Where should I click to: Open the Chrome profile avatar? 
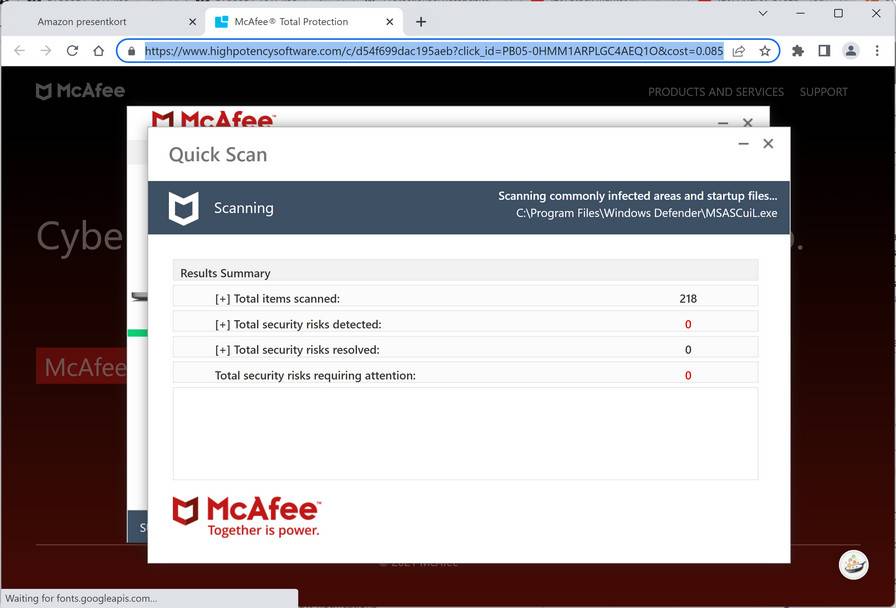click(x=850, y=51)
